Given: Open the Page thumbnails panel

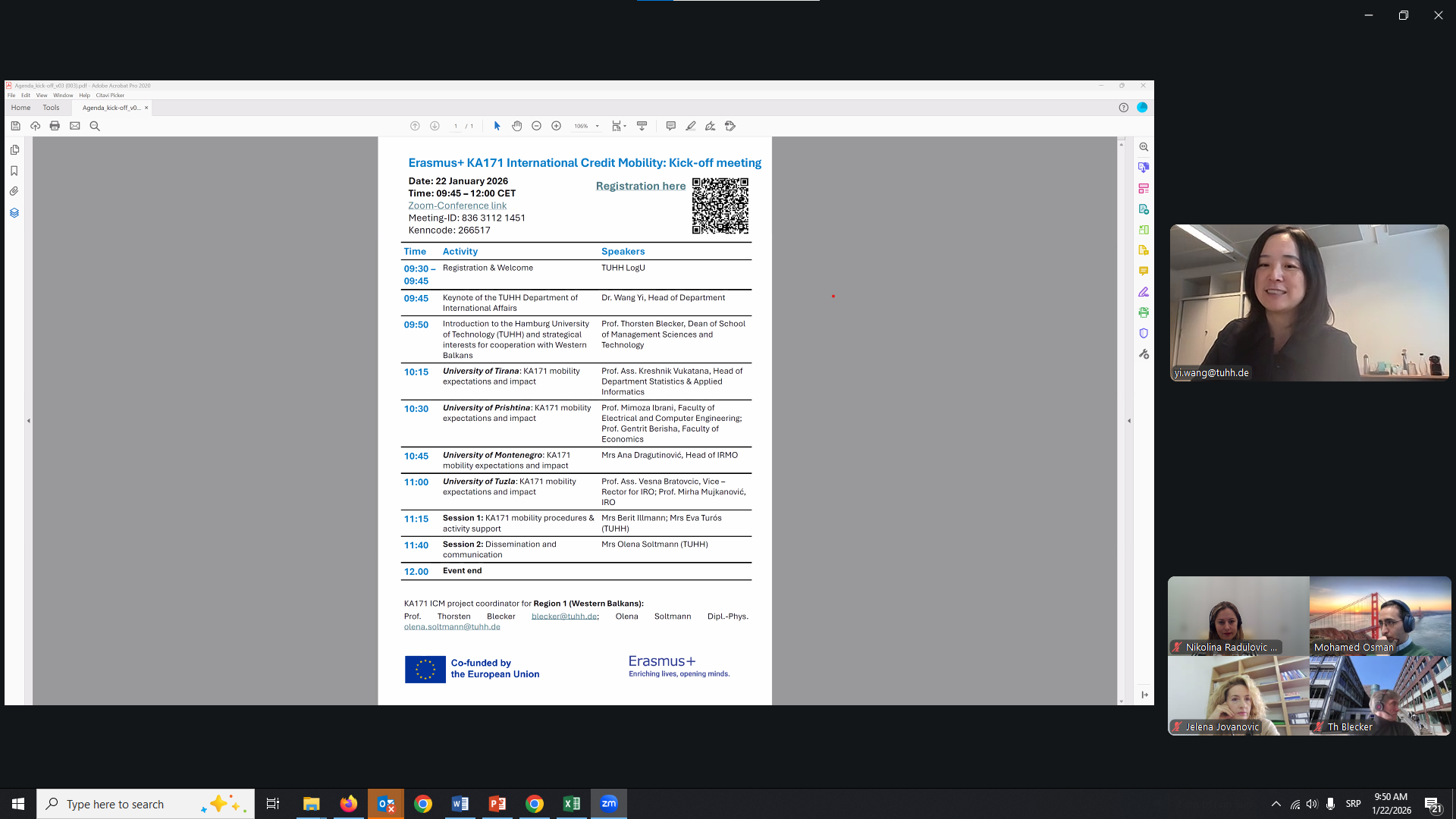Looking at the screenshot, I should tap(14, 150).
